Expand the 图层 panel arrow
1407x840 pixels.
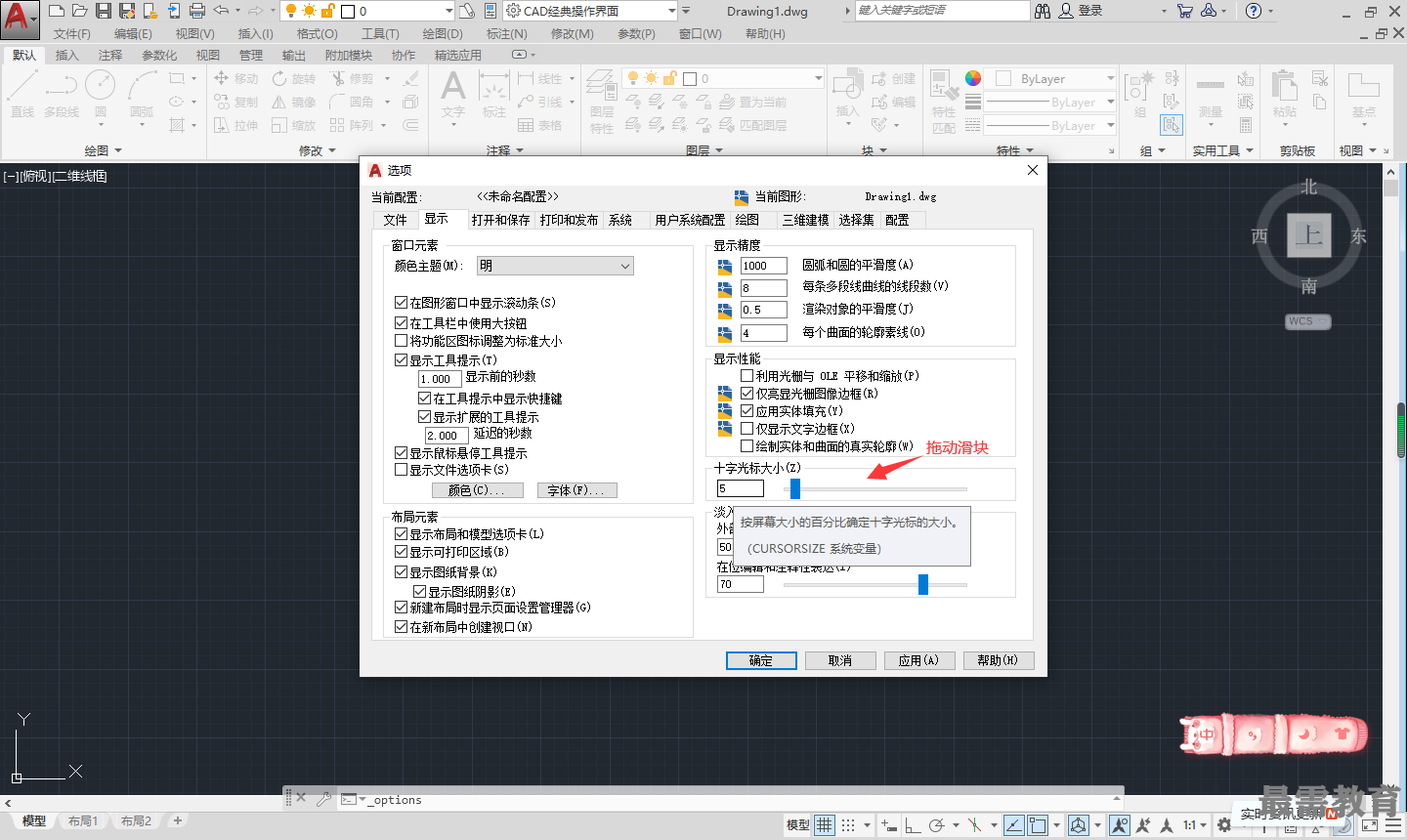[719, 150]
